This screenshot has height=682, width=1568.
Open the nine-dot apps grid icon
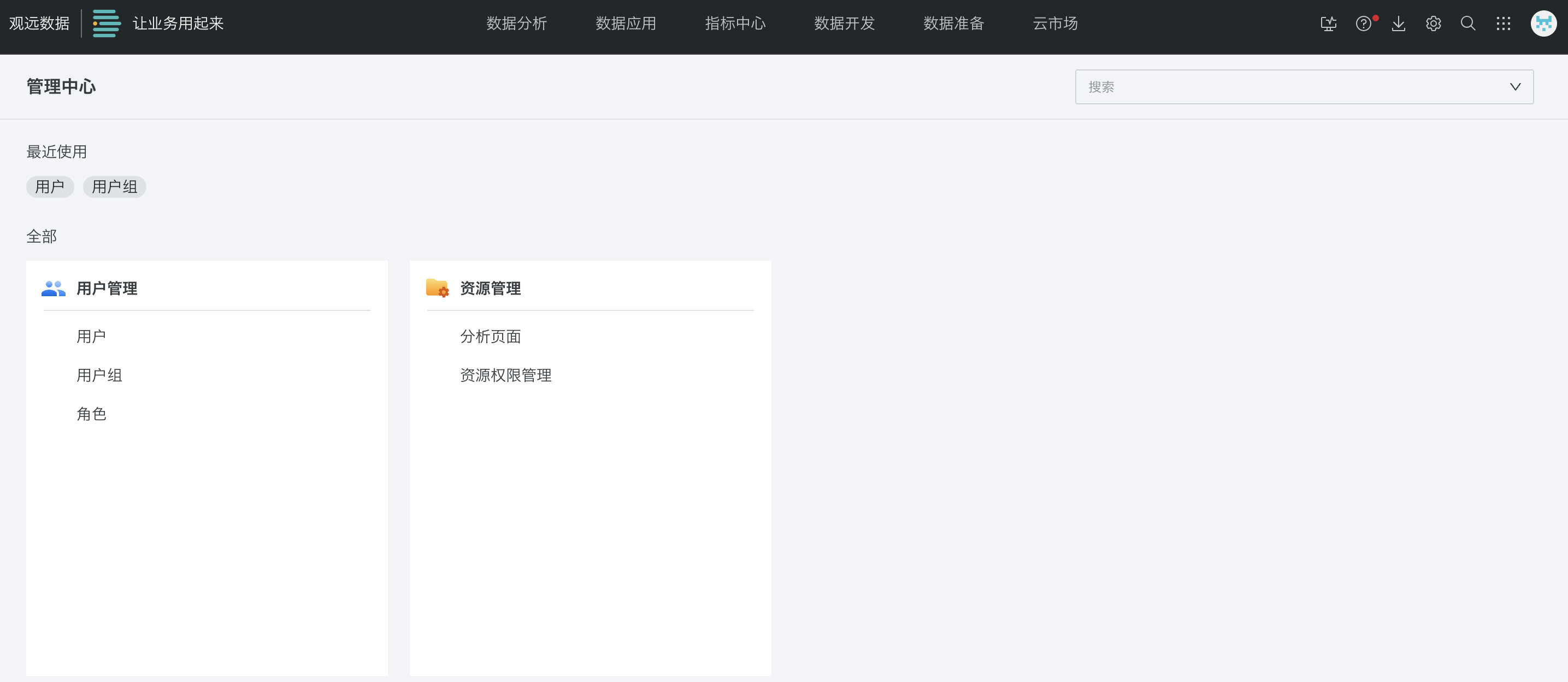click(1503, 23)
